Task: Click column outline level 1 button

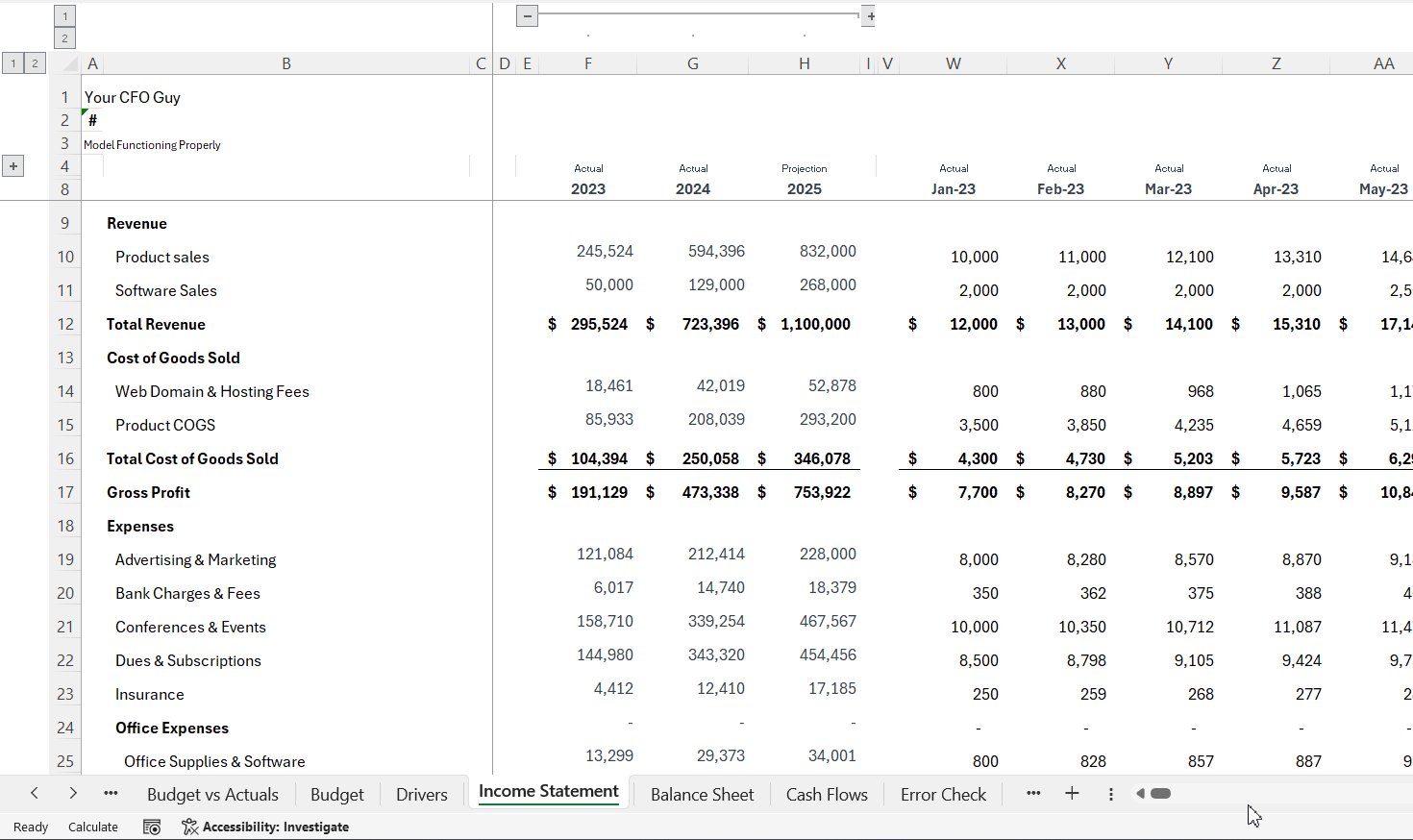Action: tap(64, 16)
